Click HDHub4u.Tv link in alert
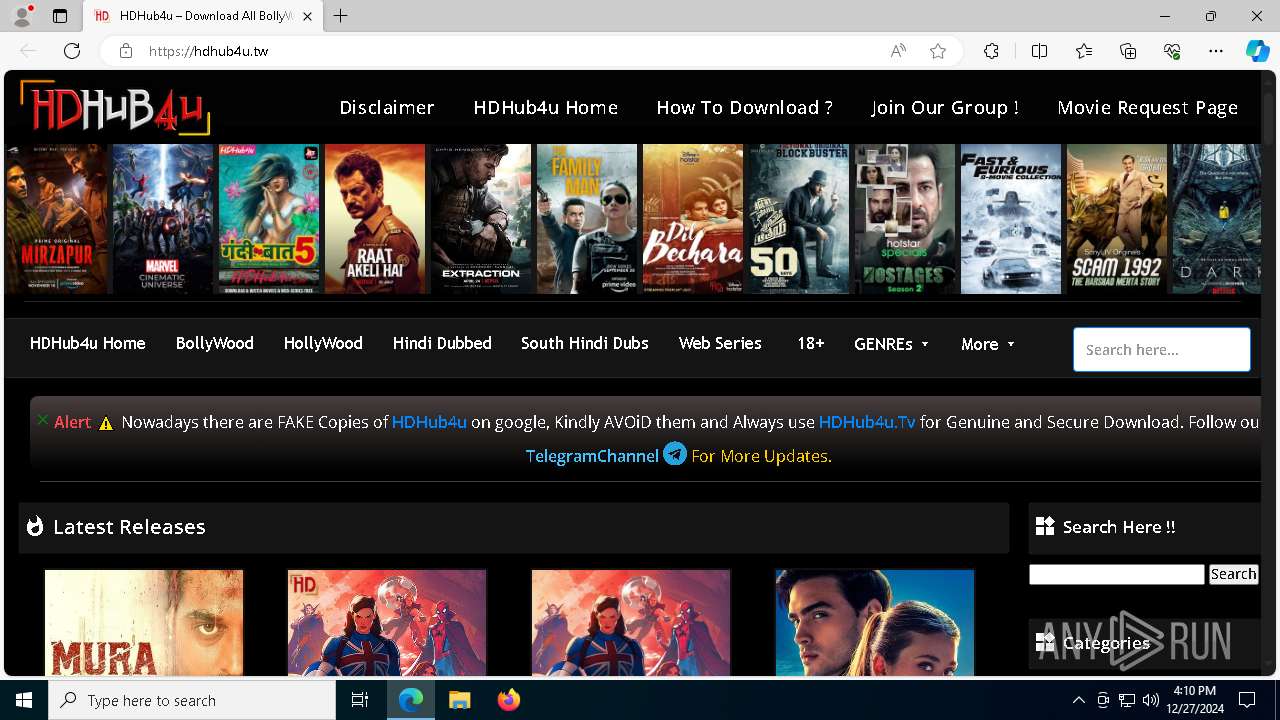This screenshot has width=1280, height=720. [867, 422]
